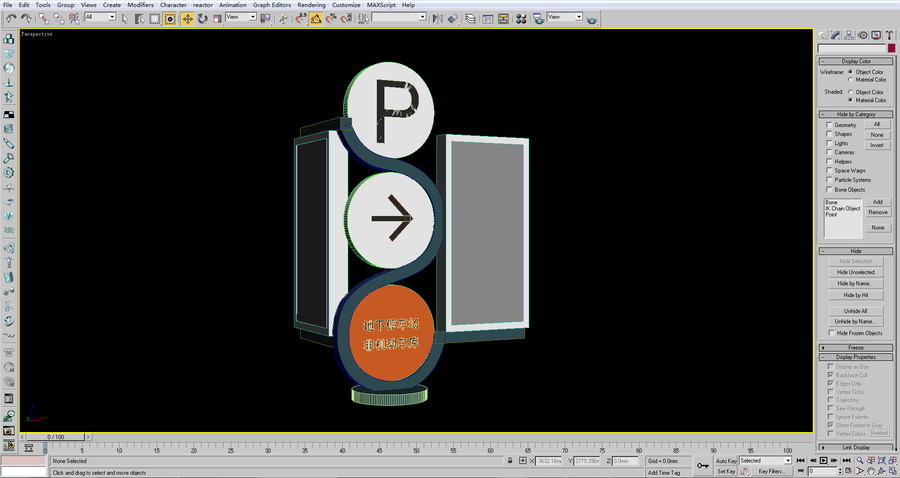This screenshot has height=478, width=900.
Task: Click the Quick Render teapot icon
Action: (592, 20)
